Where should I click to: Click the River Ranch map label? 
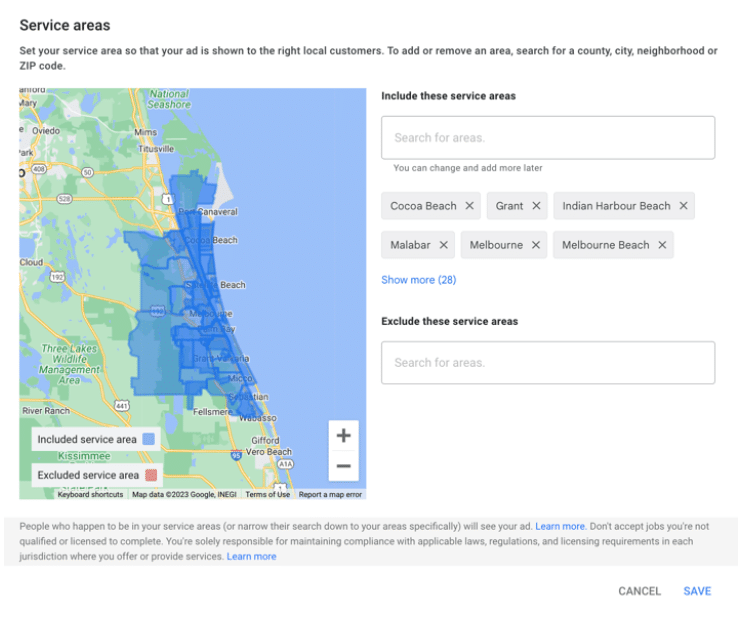46,411
